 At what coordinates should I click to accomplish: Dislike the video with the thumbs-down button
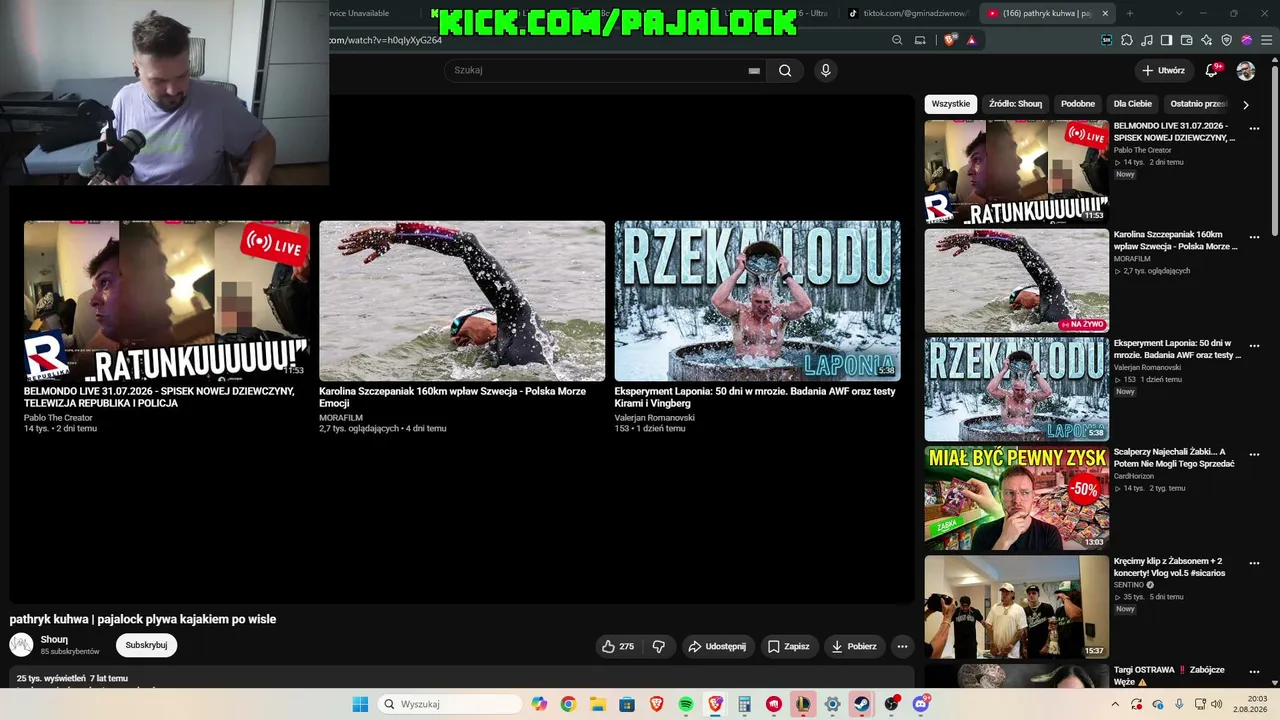click(x=659, y=646)
